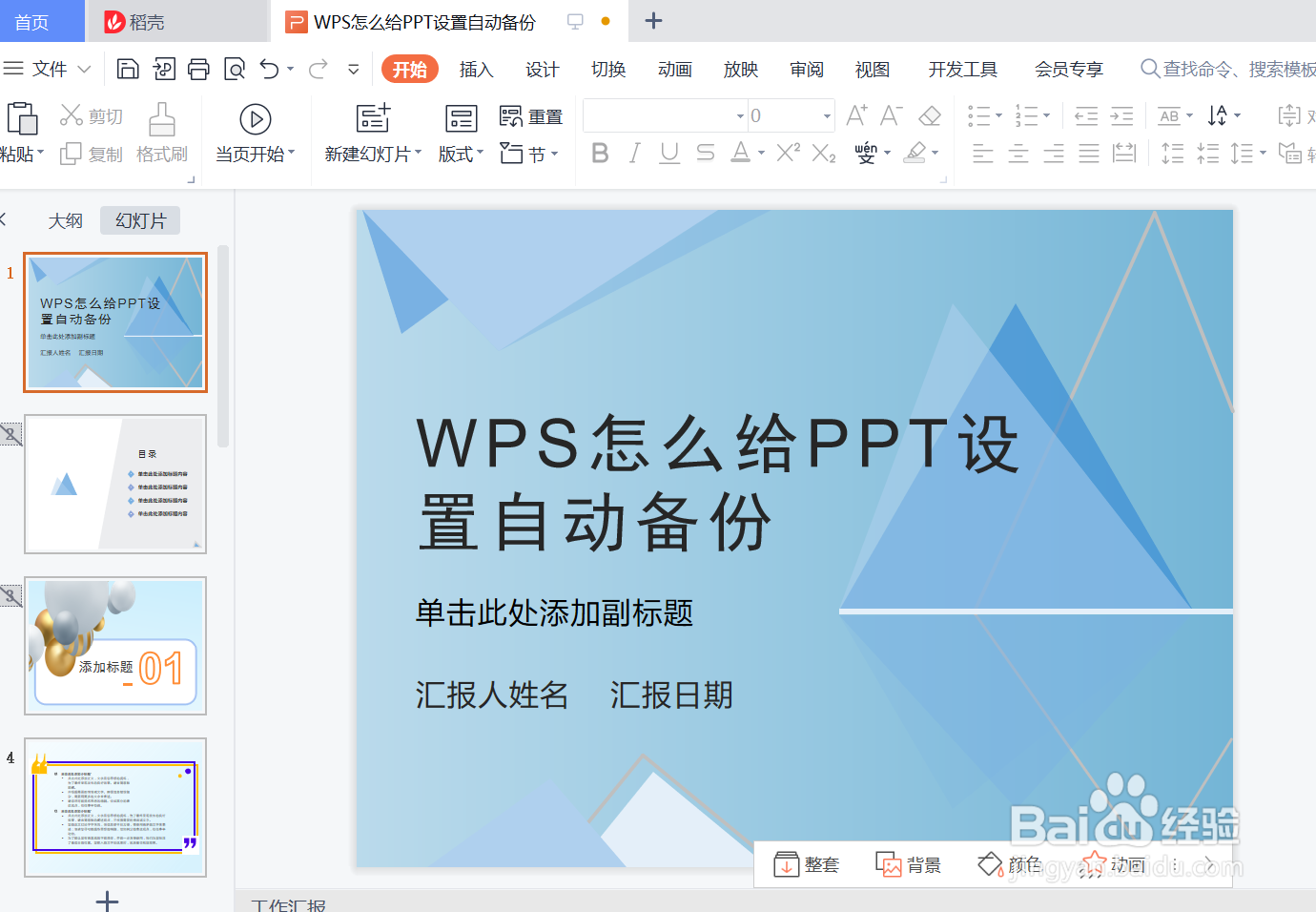This screenshot has width=1316, height=912.
Task: Apply distributed alignment
Action: [1124, 153]
